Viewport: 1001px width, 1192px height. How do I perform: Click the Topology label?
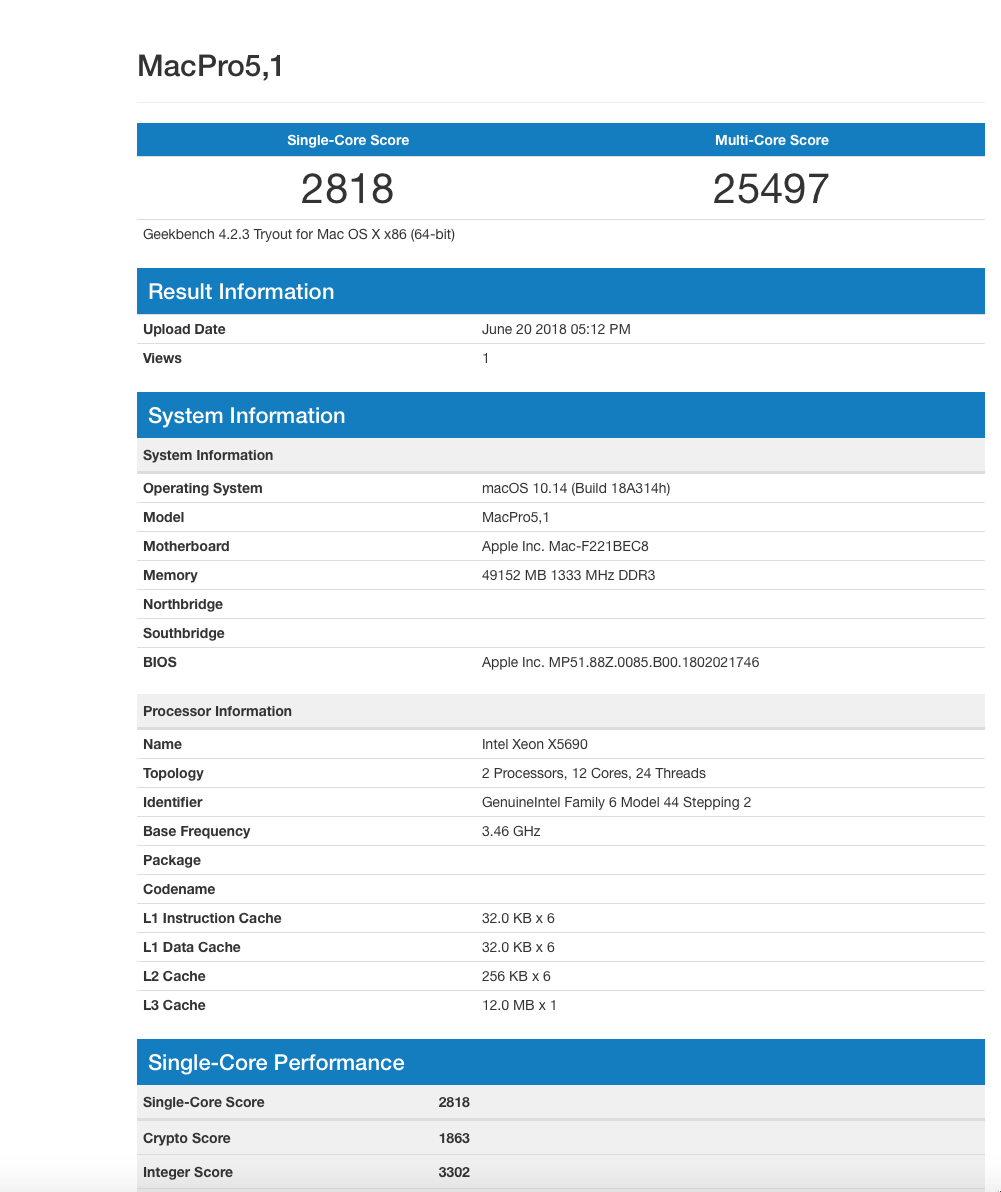[x=173, y=773]
